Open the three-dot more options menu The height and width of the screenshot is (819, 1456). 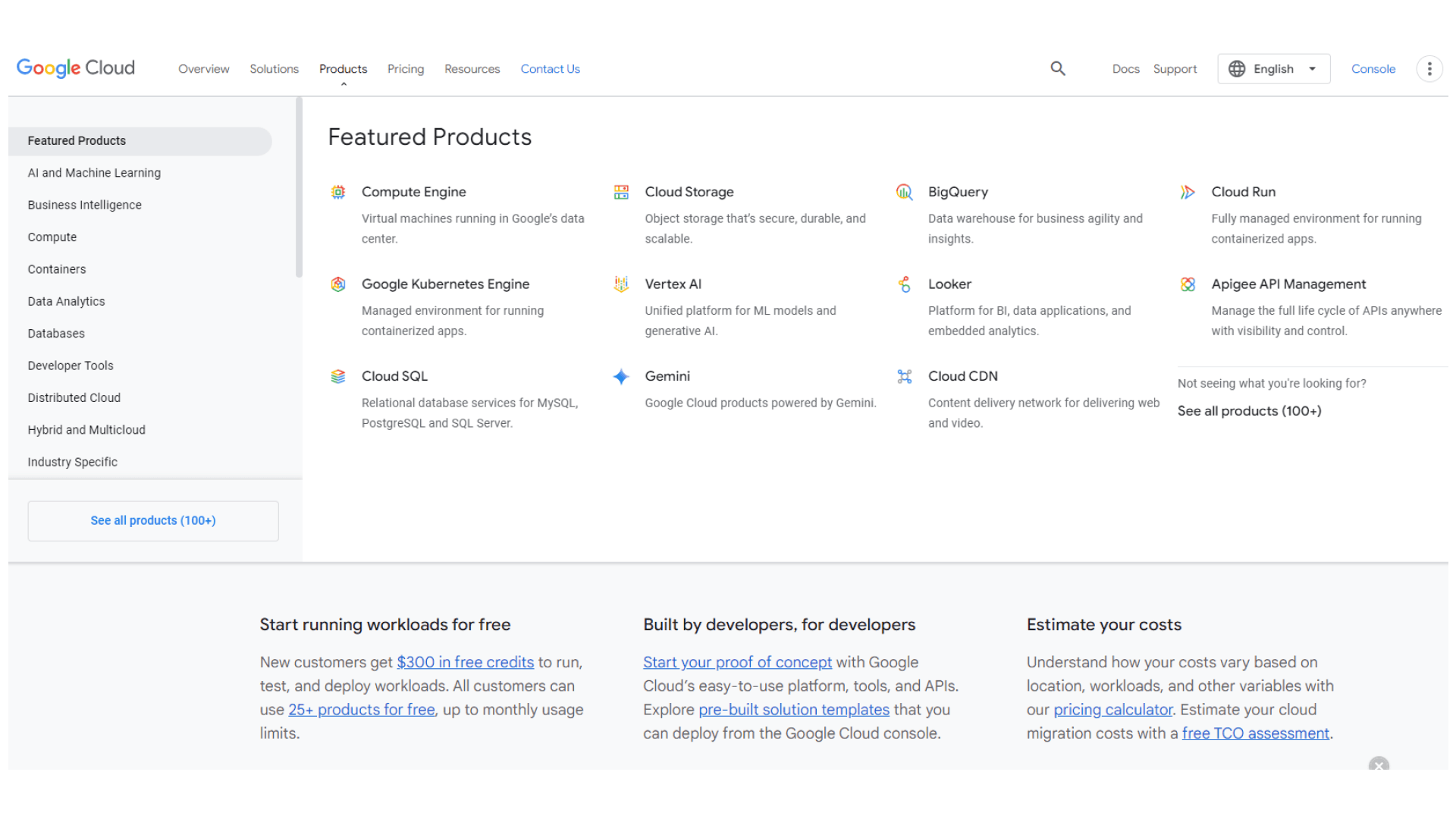coord(1429,69)
